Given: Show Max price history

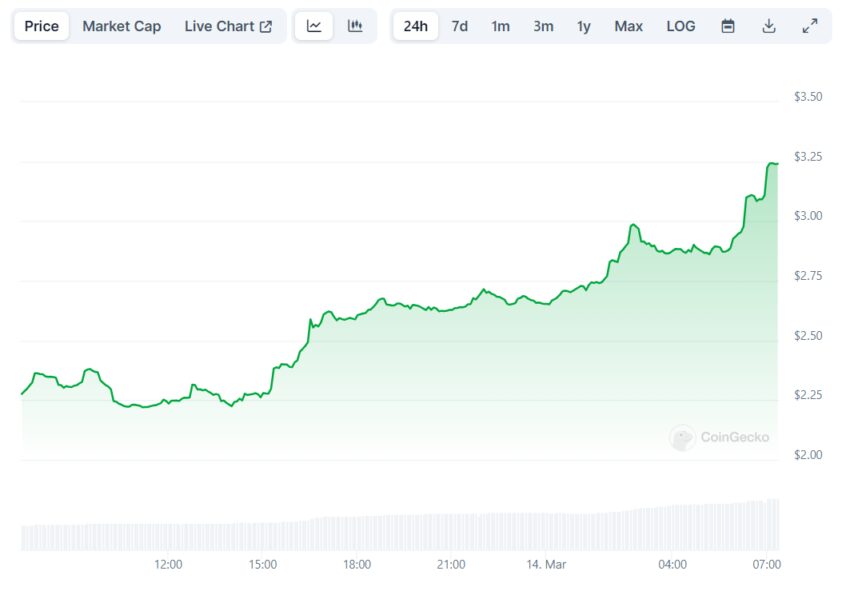Looking at the screenshot, I should click(628, 26).
